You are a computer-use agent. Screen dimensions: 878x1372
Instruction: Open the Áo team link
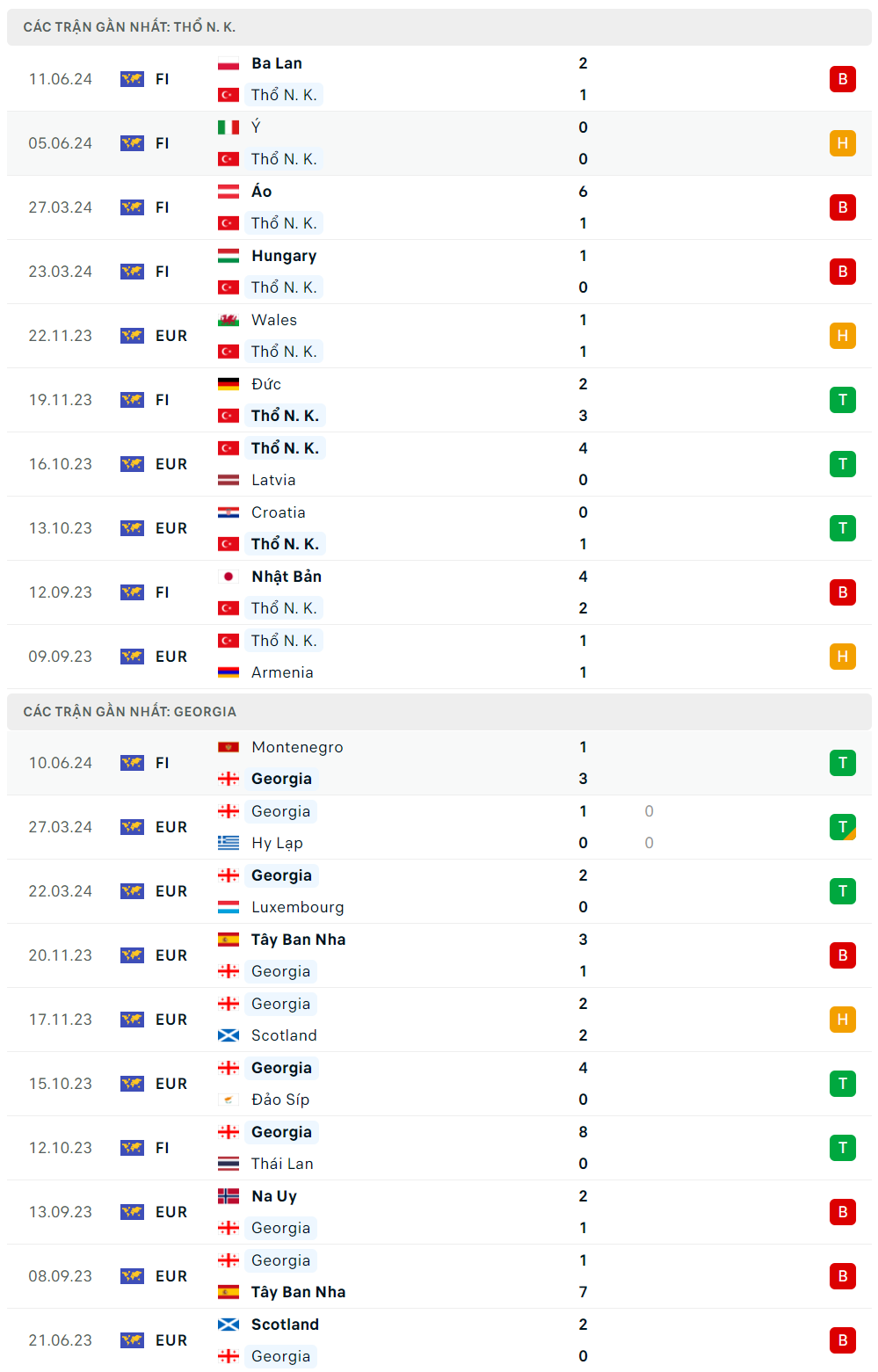(262, 192)
